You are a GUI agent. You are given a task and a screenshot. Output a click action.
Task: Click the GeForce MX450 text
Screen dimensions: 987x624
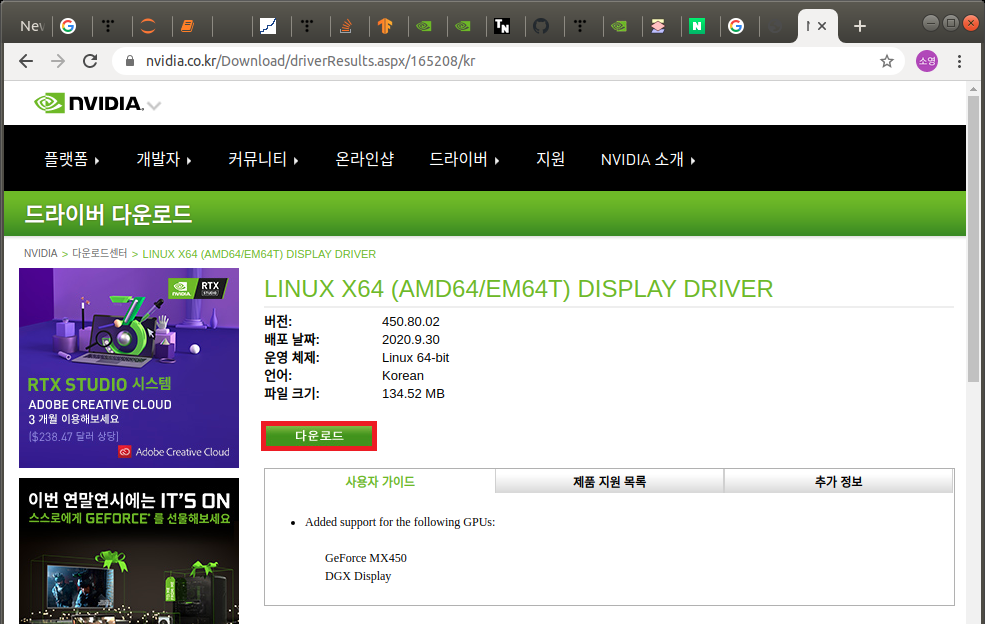point(366,558)
